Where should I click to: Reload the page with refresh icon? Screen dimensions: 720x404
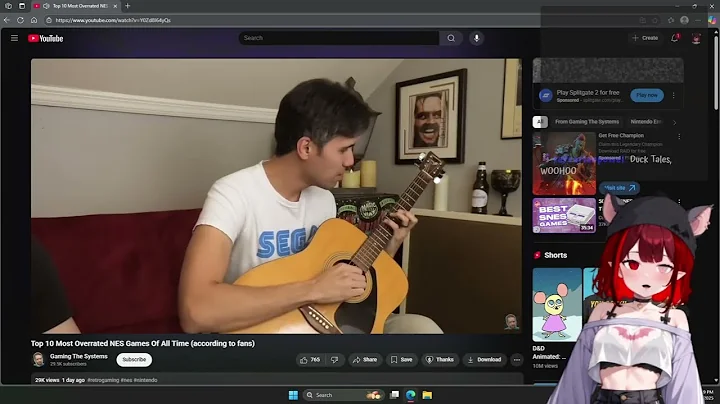20,20
